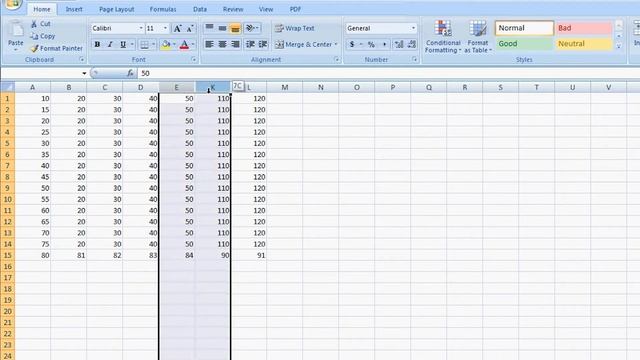Switch to the Page Layout tab
The width and height of the screenshot is (640, 360).
click(x=116, y=9)
